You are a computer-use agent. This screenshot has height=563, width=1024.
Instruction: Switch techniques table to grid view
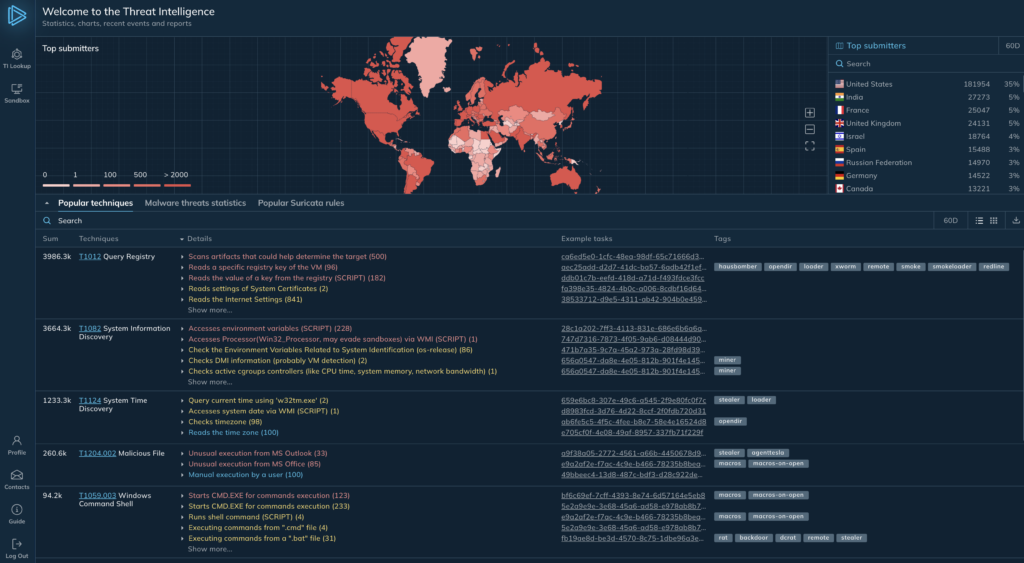(993, 220)
